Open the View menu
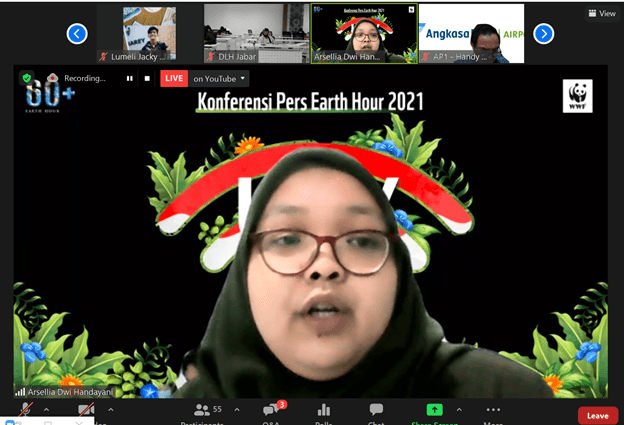This screenshot has width=624, height=425. [x=602, y=13]
